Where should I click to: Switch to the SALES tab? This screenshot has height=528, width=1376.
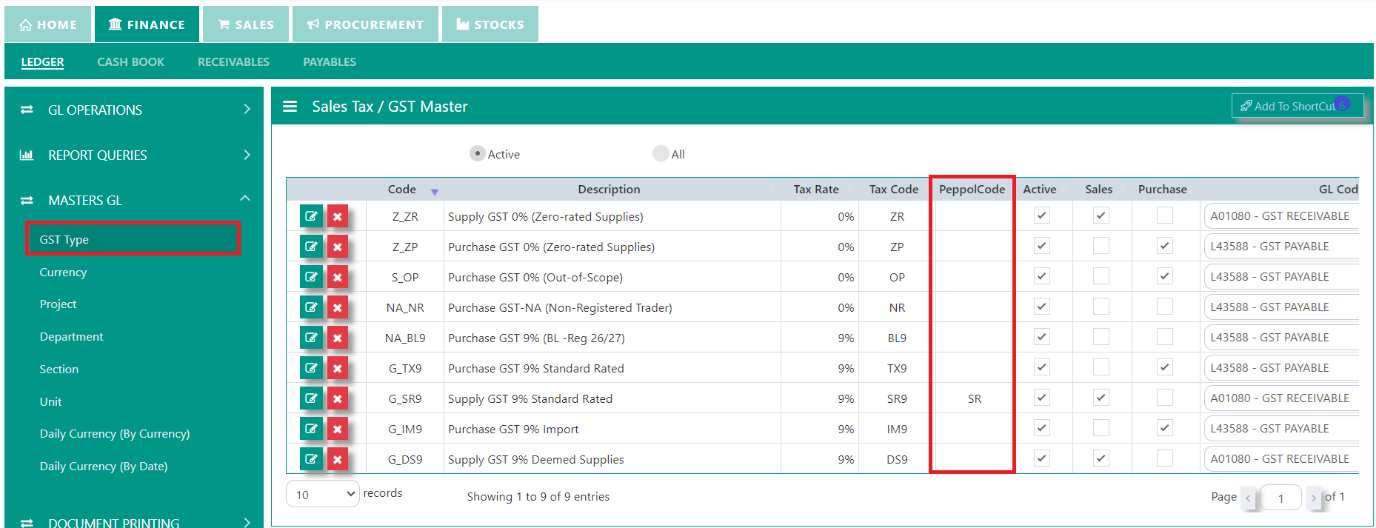(246, 25)
